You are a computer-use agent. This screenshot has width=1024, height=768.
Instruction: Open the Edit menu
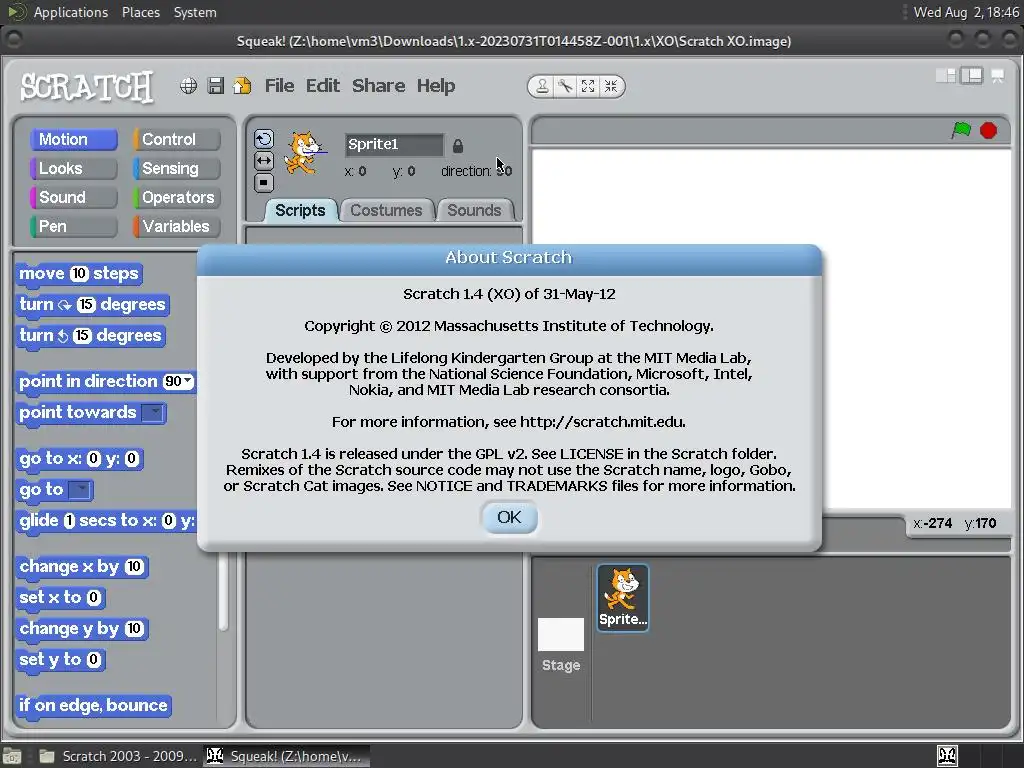323,86
